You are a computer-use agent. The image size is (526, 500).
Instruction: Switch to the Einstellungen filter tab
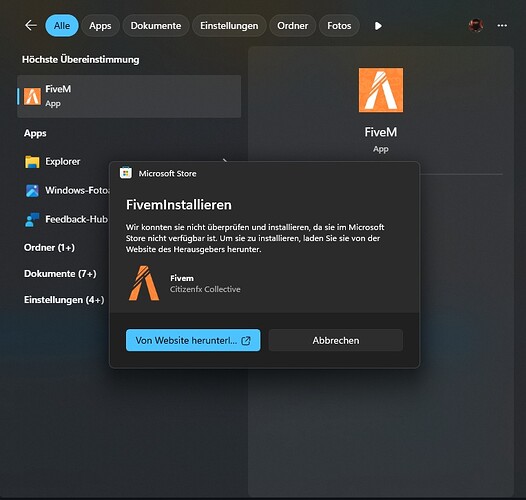tap(229, 26)
